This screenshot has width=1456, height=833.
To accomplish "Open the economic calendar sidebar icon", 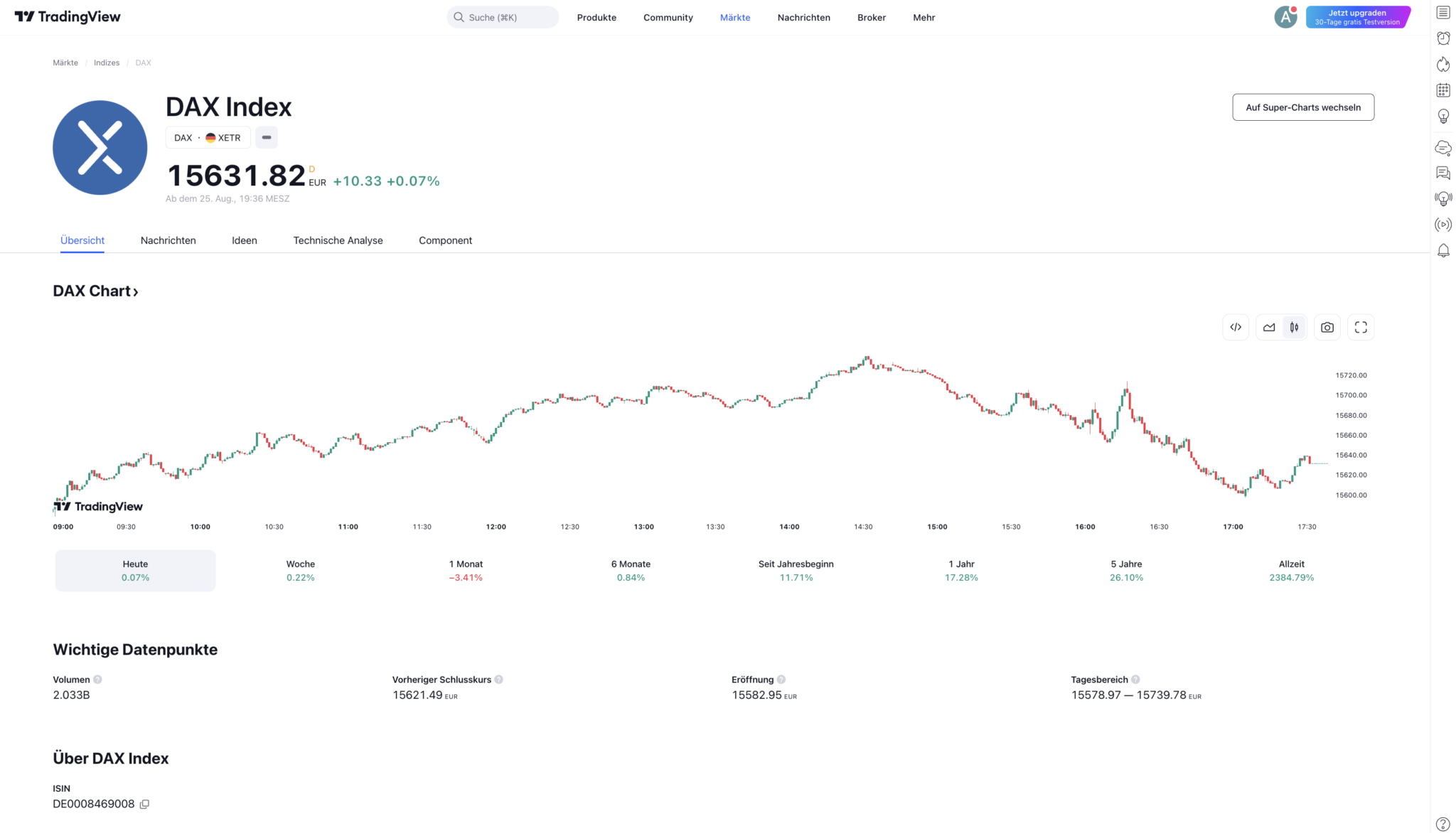I will click(1444, 90).
